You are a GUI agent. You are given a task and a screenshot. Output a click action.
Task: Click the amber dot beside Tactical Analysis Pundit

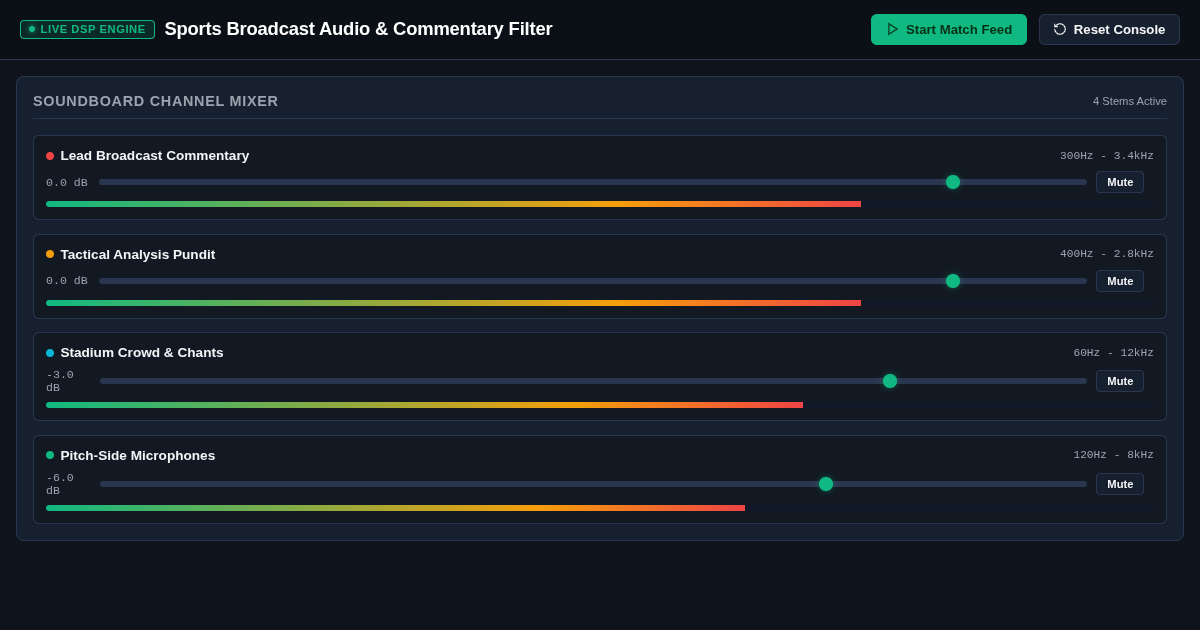(50, 254)
